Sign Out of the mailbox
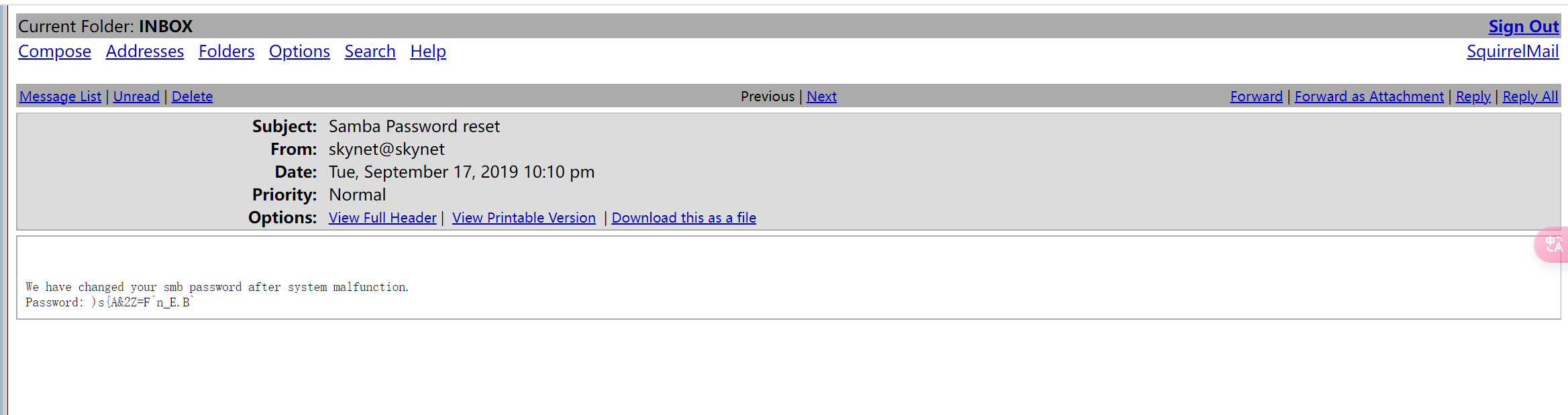Image resolution: width=1568 pixels, height=415 pixels. (x=1523, y=27)
